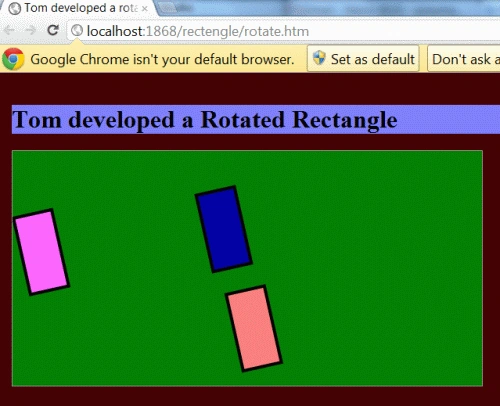Click "Google Chrome isn't your default browser." text
Image resolution: width=500 pixels, height=406 pixels.
tap(162, 59)
